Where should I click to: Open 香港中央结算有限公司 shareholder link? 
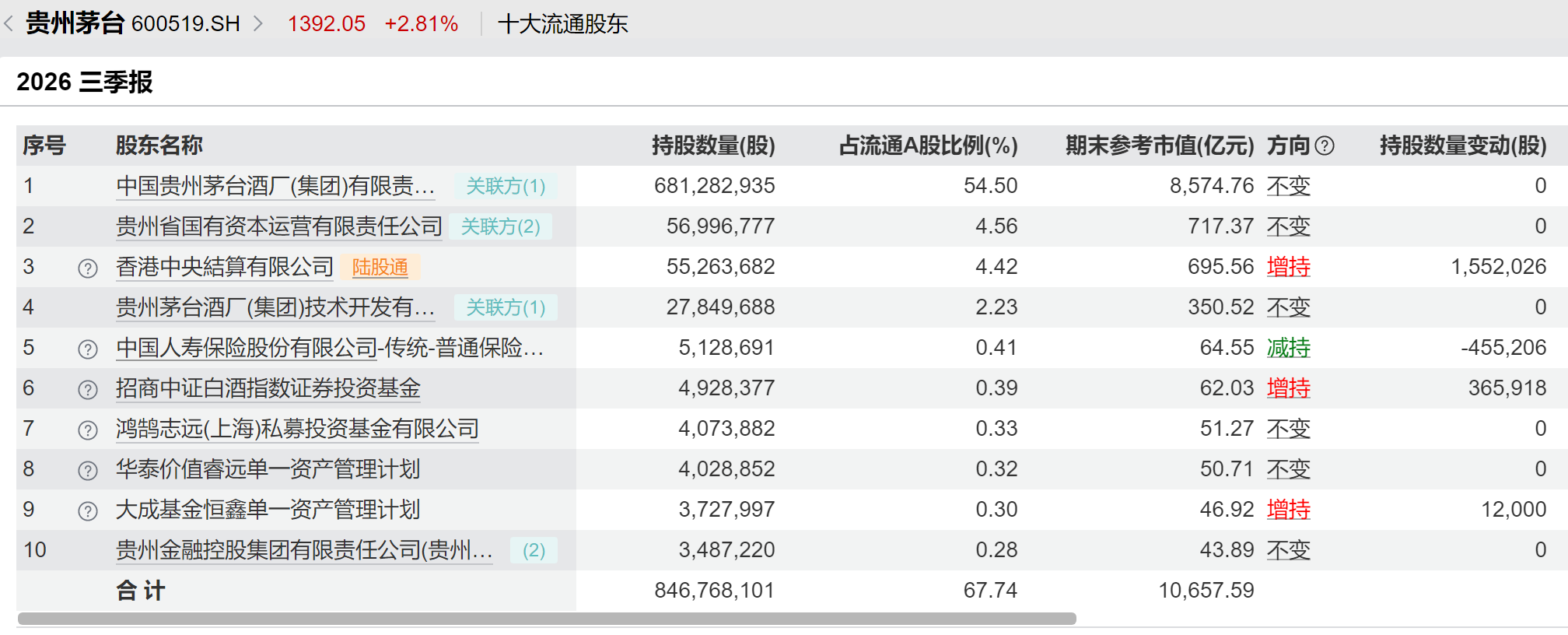pyautogui.click(x=225, y=267)
